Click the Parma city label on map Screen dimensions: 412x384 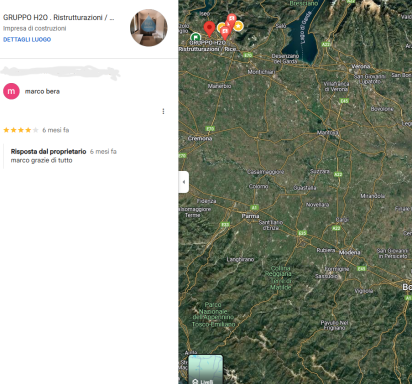coord(250,216)
